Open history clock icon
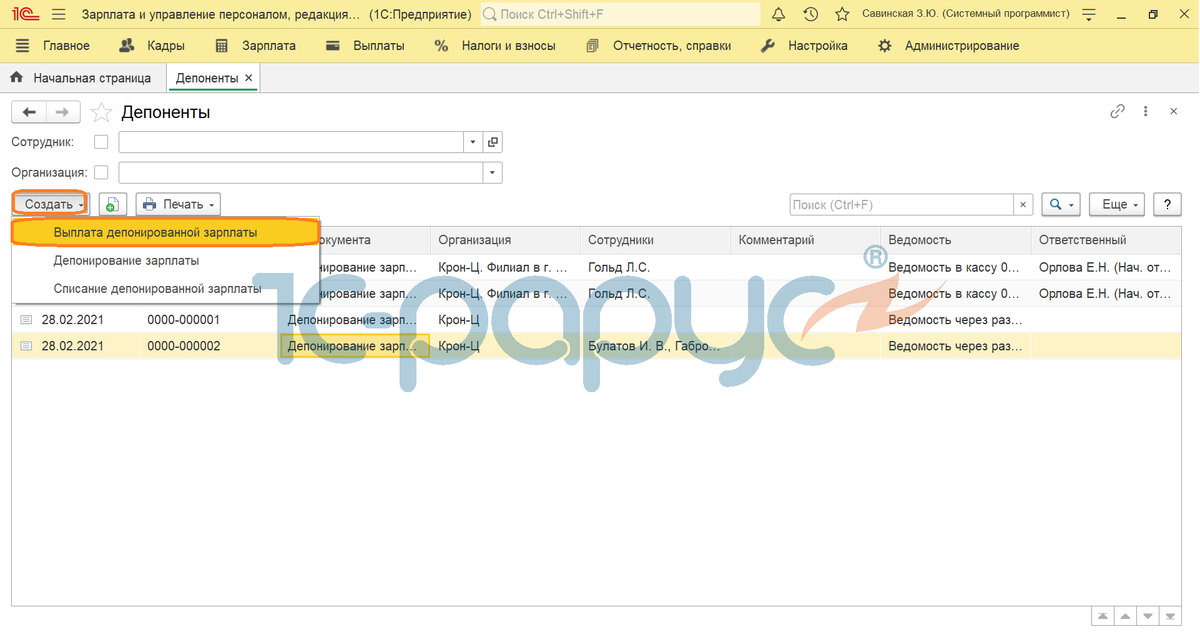 click(x=811, y=14)
